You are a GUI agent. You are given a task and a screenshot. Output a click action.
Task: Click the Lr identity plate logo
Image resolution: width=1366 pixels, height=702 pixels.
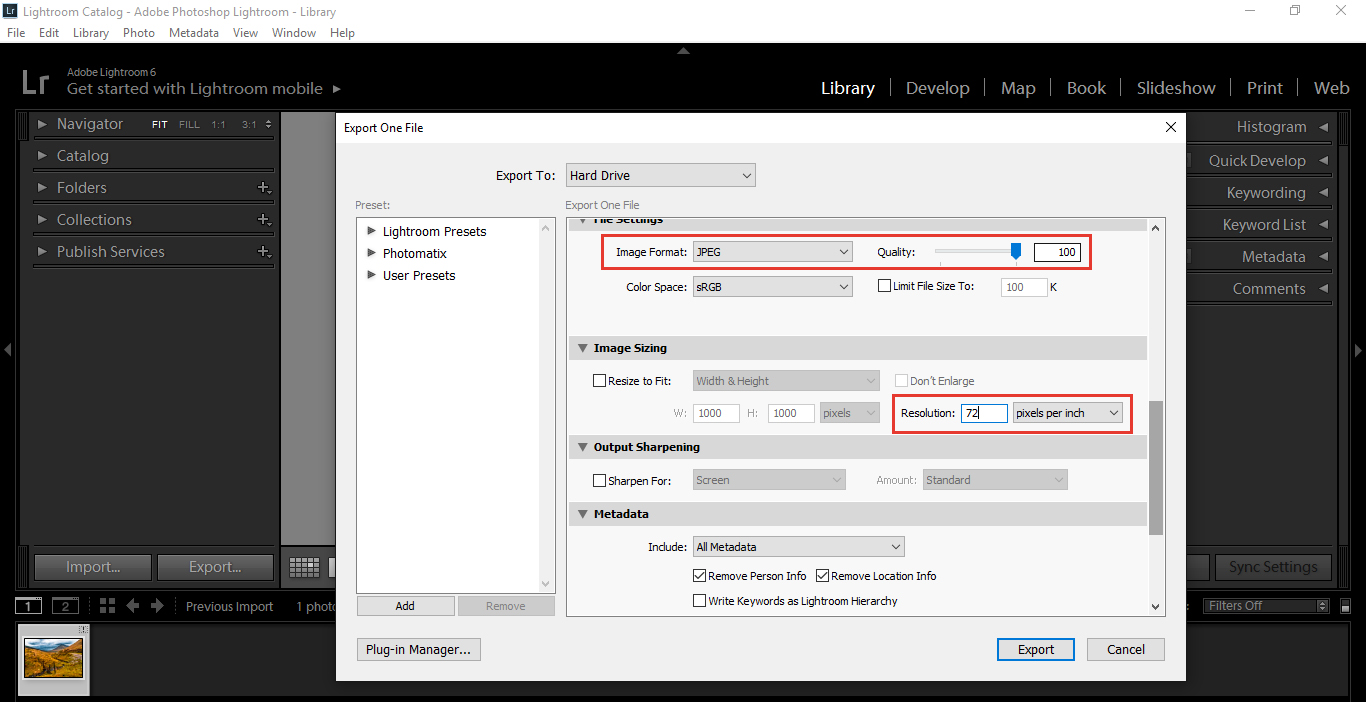pos(34,81)
